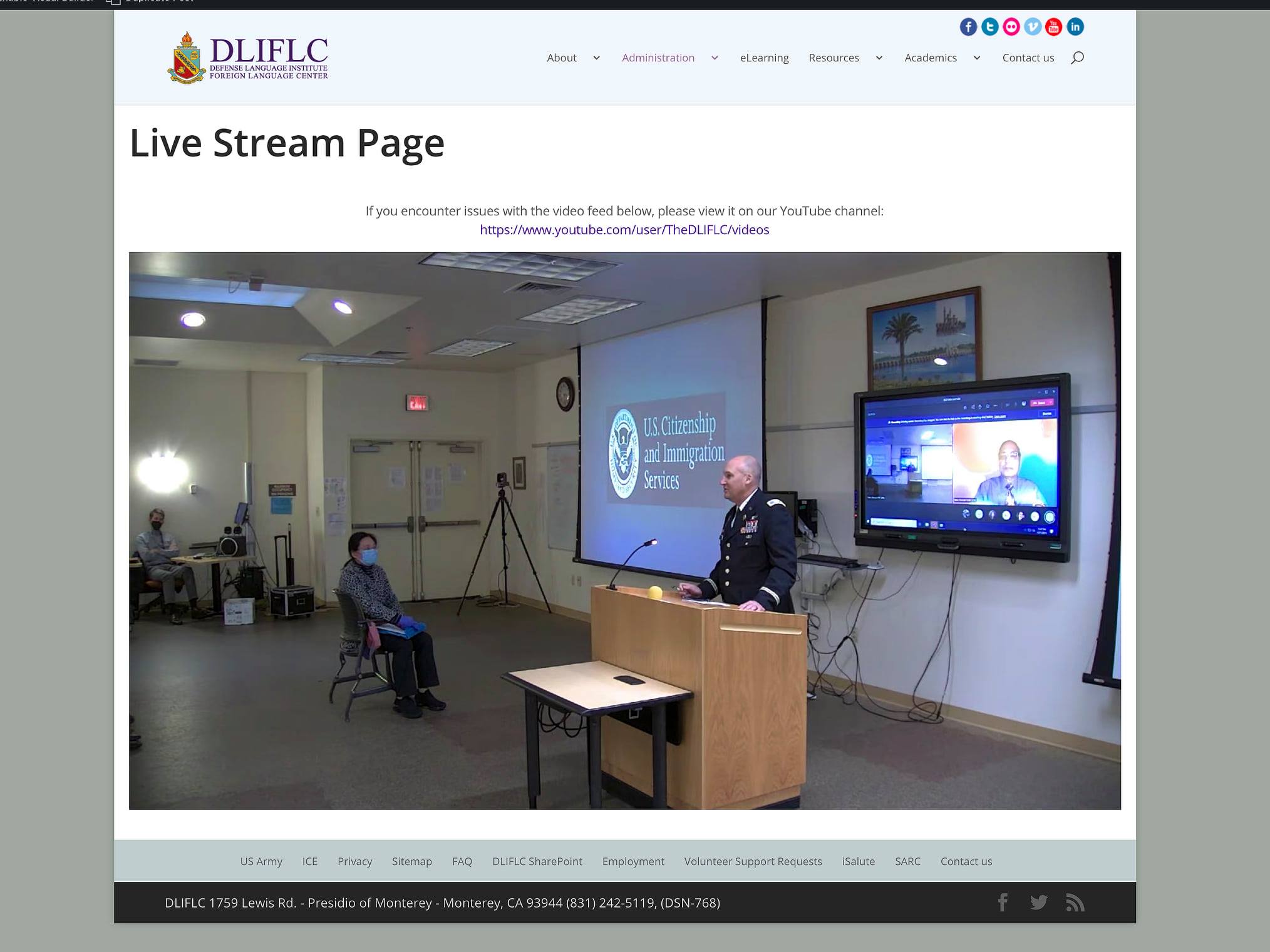Open the Employment footer link
The height and width of the screenshot is (952, 1270).
pyautogui.click(x=633, y=861)
